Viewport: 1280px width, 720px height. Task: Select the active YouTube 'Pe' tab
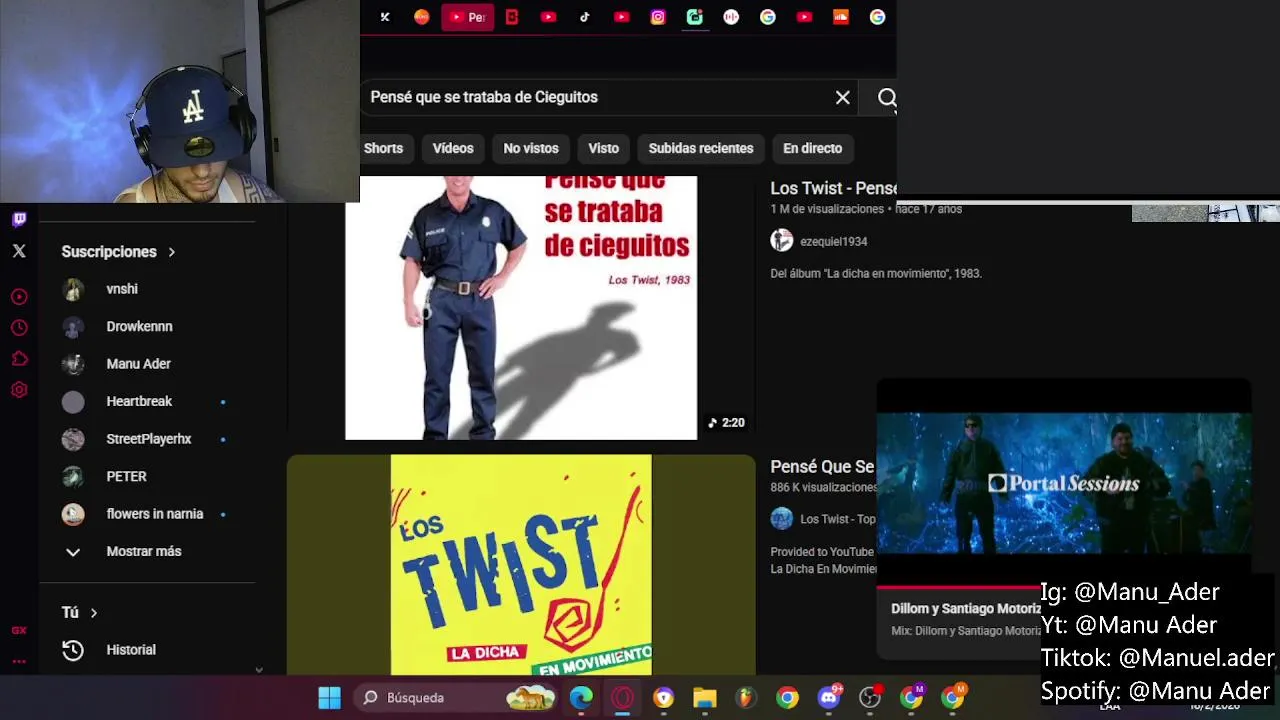(x=468, y=17)
